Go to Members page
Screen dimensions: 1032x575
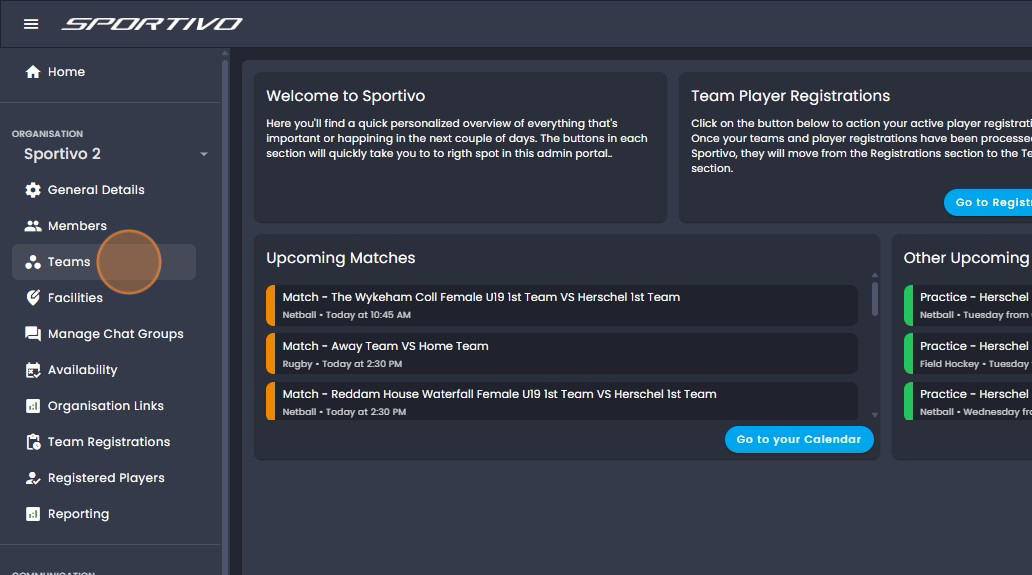click(104, 226)
